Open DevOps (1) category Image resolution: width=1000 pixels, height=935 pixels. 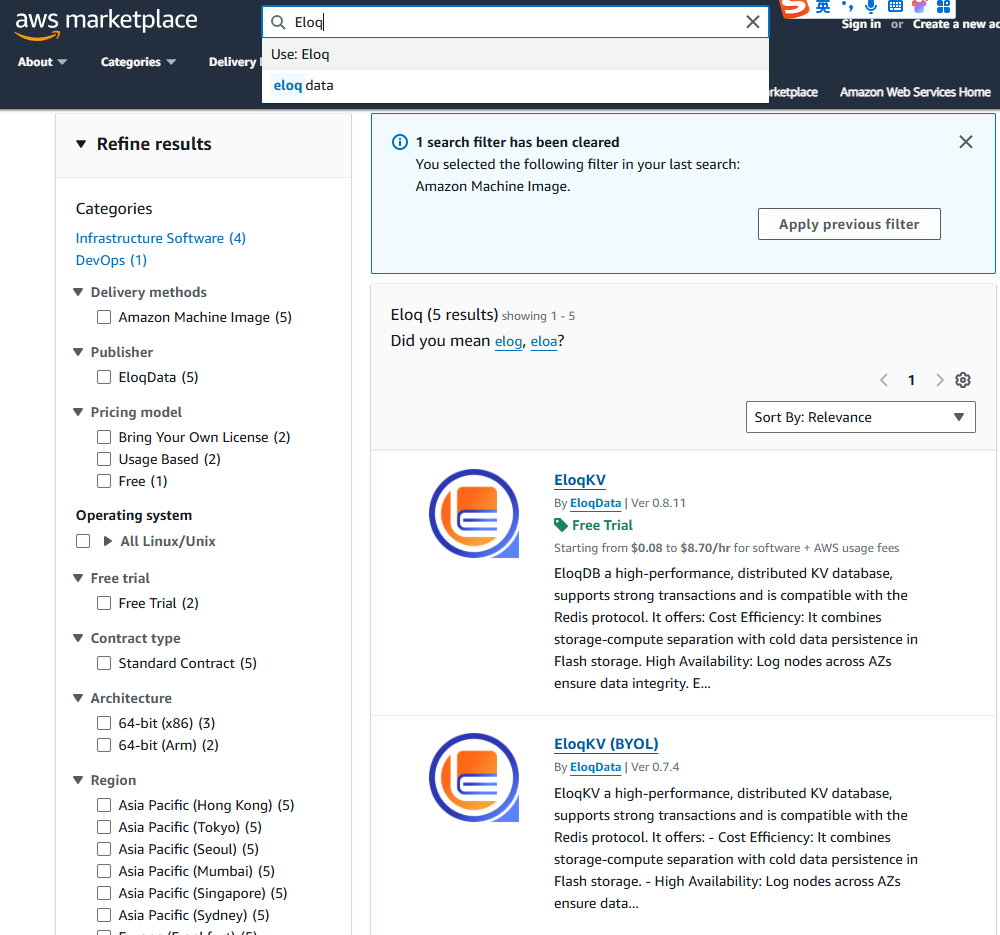click(111, 260)
